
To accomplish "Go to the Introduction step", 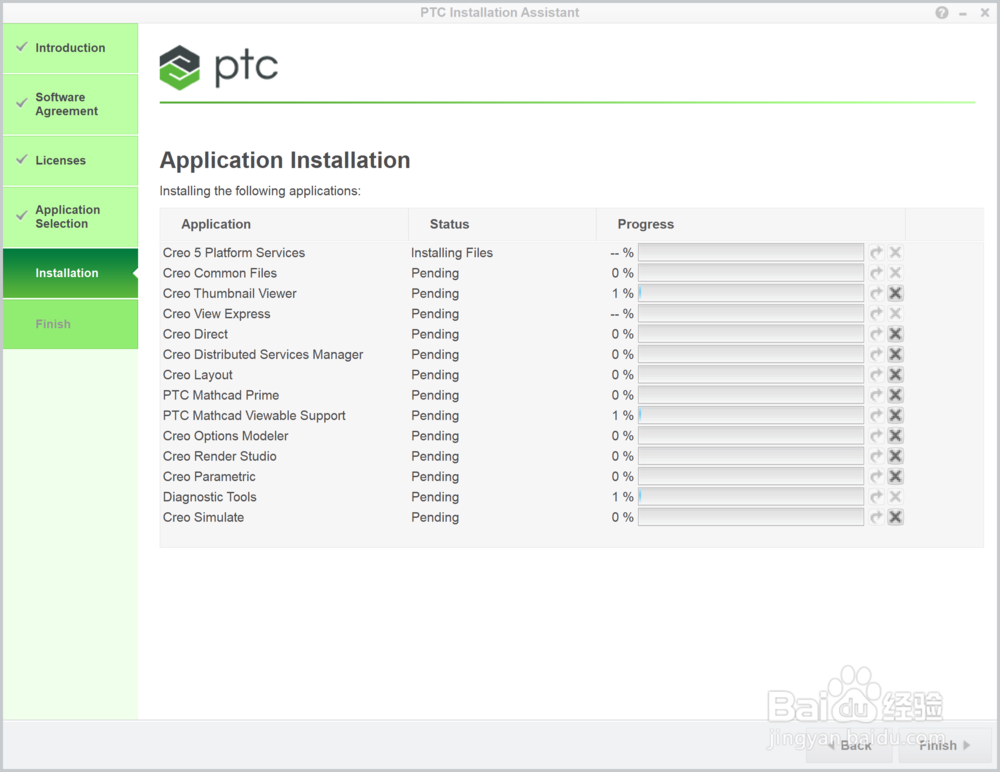I will coord(70,48).
